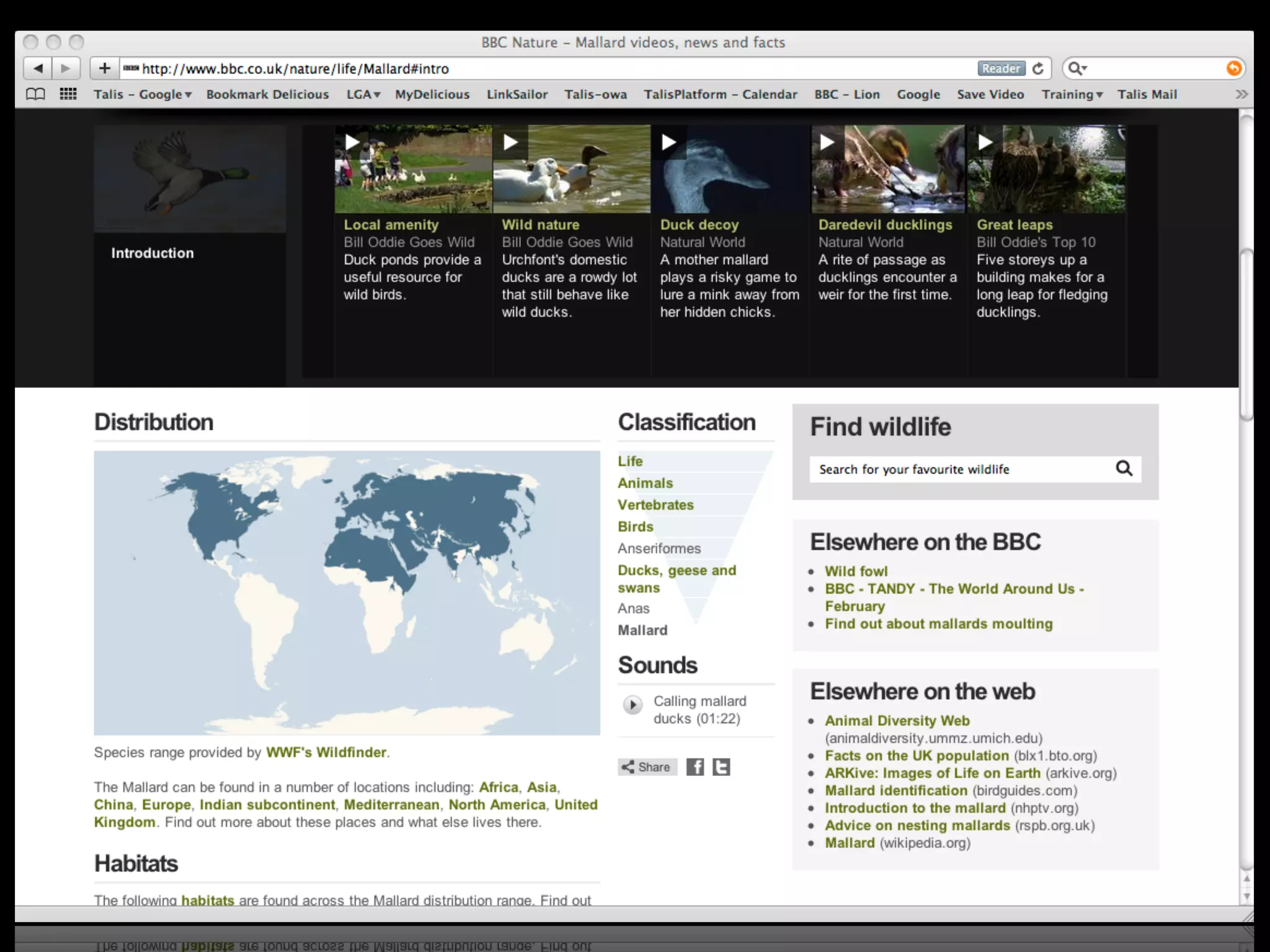Click the Share button
Screen dimensions: 1270x952
[x=647, y=767]
